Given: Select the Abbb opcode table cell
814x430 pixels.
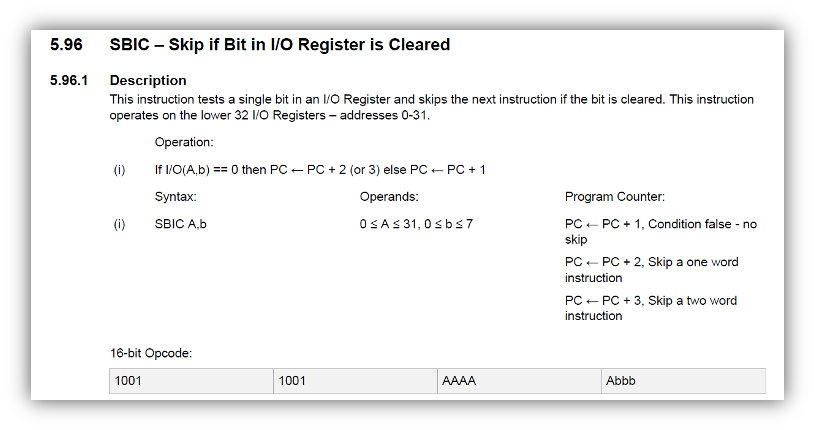Looking at the screenshot, I should pos(683,381).
